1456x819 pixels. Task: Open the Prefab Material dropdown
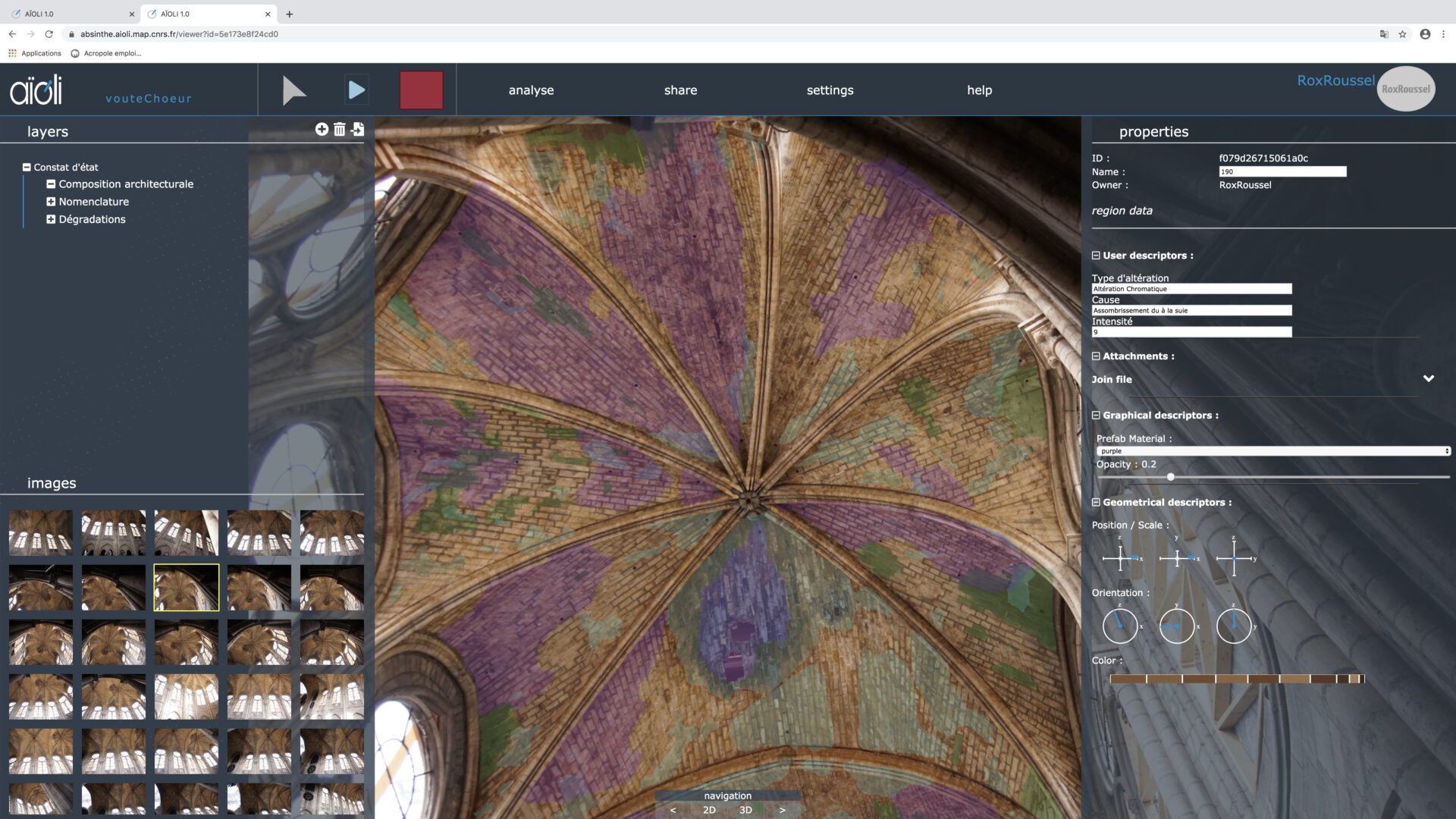coord(1272,451)
